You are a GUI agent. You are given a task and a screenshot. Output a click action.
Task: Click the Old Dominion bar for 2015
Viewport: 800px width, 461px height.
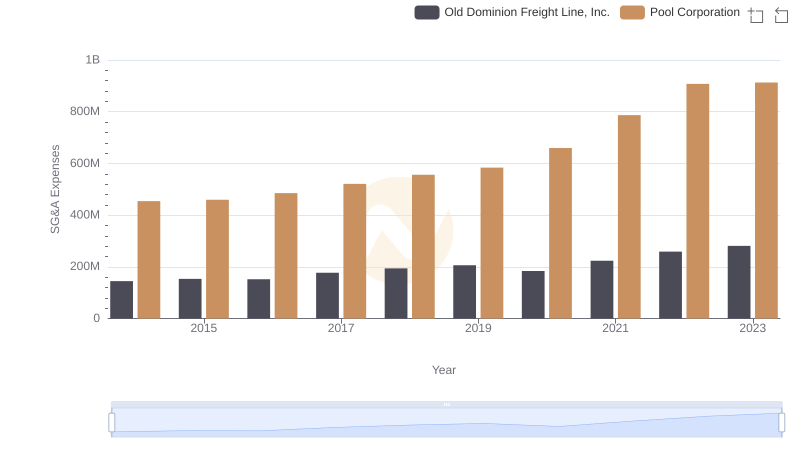pyautogui.click(x=190, y=299)
